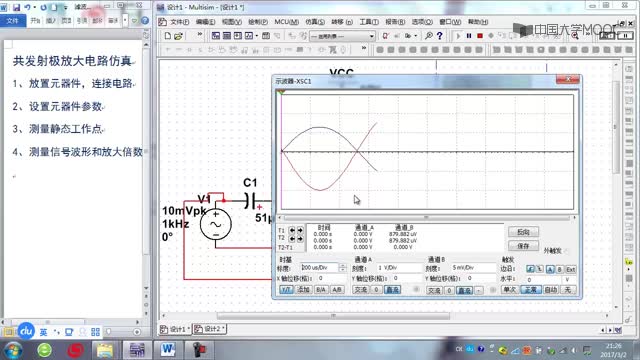
Task: Click the oscilloscope horizontal scrollbar
Action: tap(427, 218)
